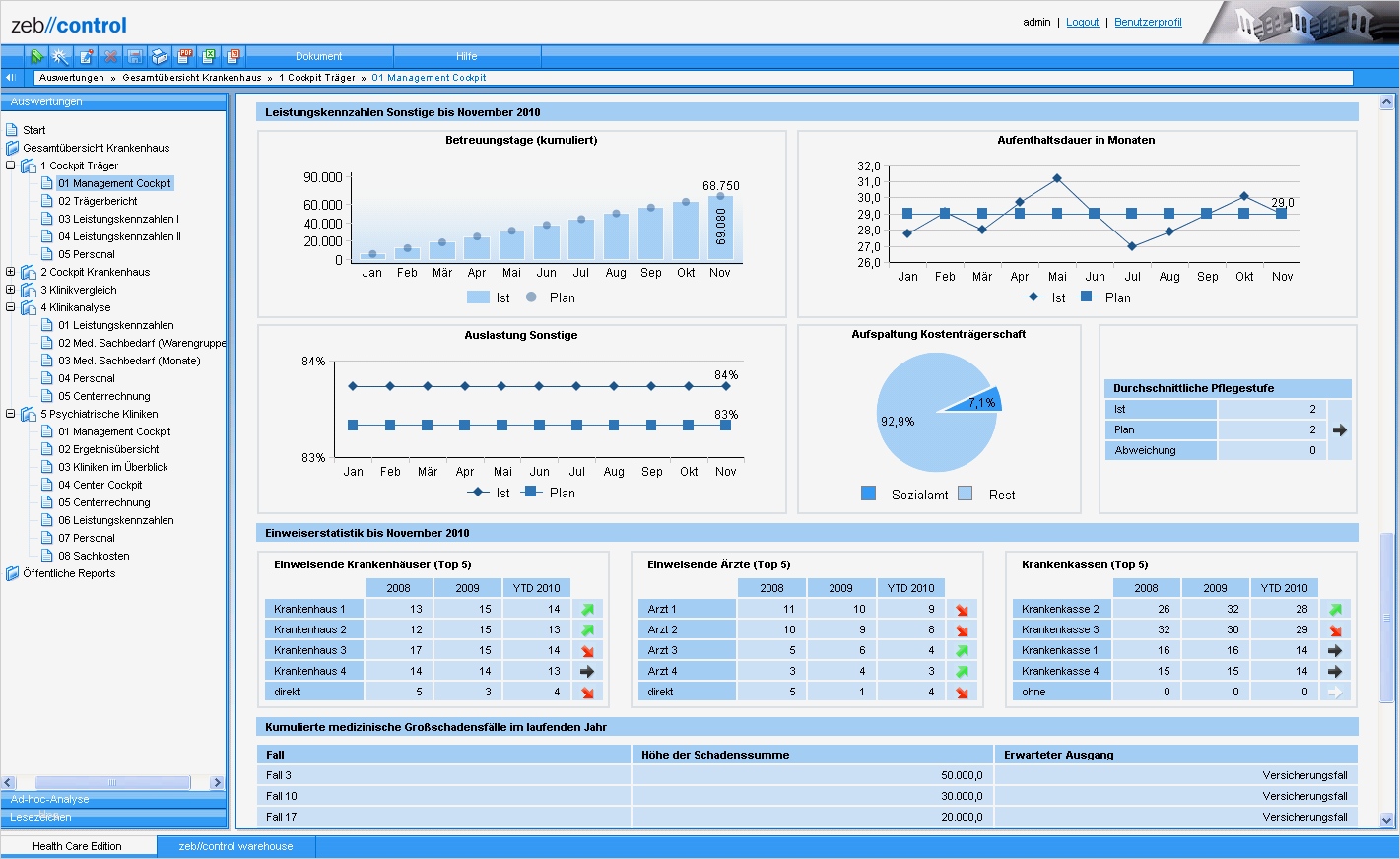Collapse the navigation sidebar with arrow icon
This screenshot has height=859, width=1400.
[11, 78]
